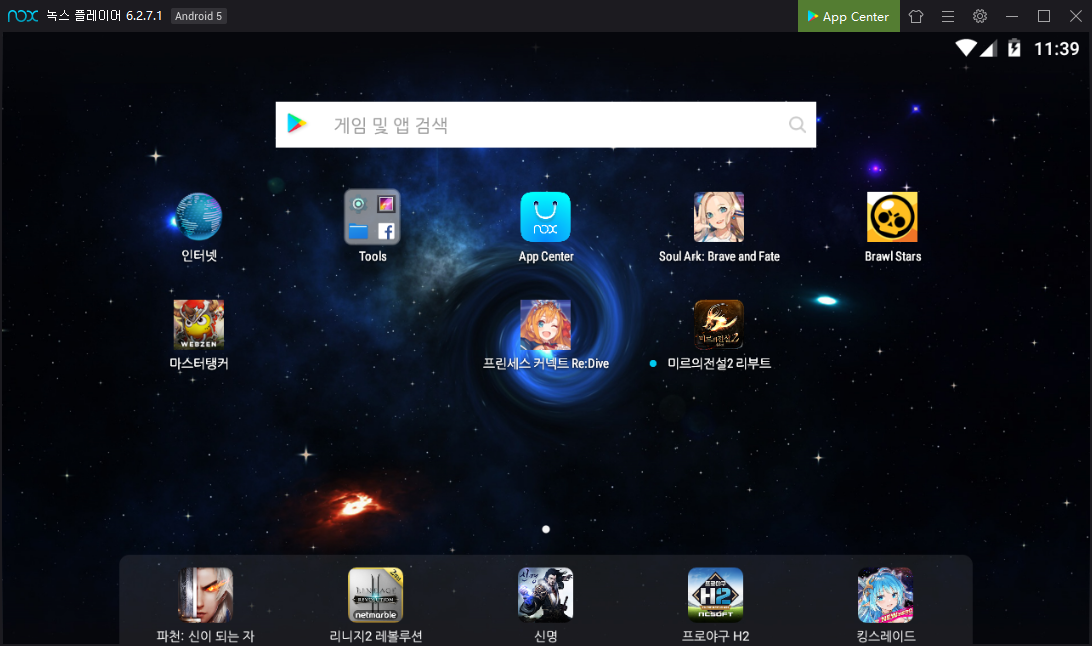Focus the 게임 및 앱 검색 search field

click(545, 125)
